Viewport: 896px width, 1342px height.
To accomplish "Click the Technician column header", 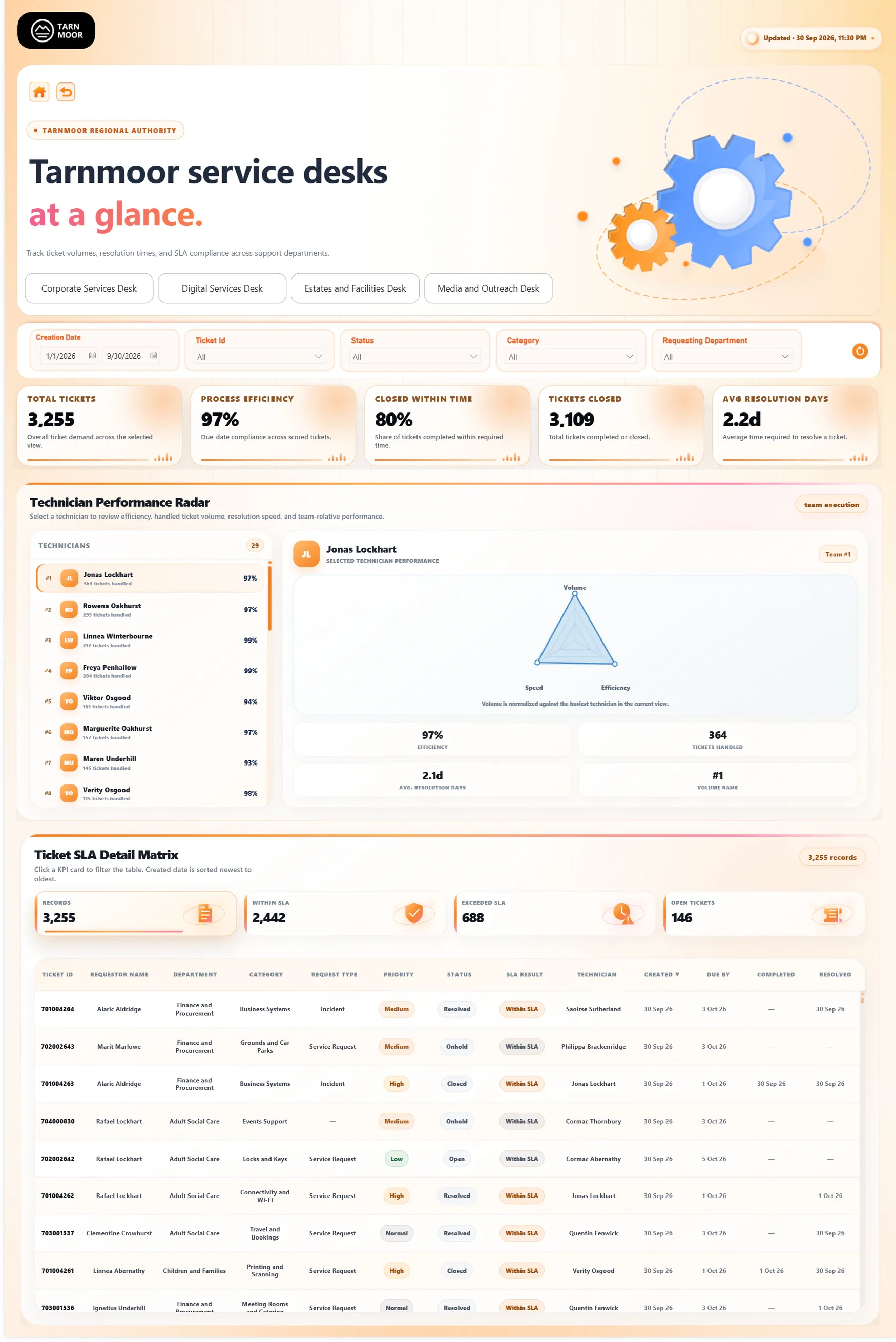I will coord(597,974).
